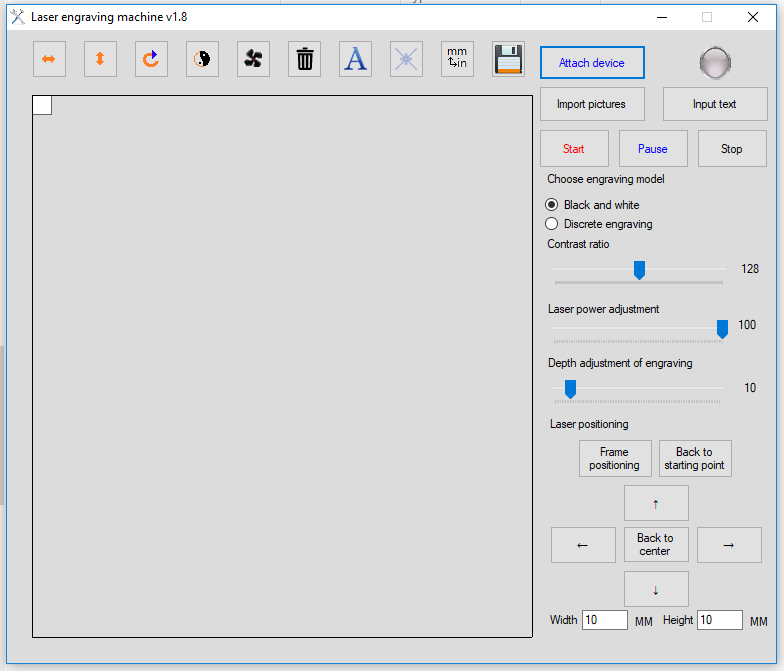Click Back to center button
This screenshot has width=784, height=671.
pos(656,545)
